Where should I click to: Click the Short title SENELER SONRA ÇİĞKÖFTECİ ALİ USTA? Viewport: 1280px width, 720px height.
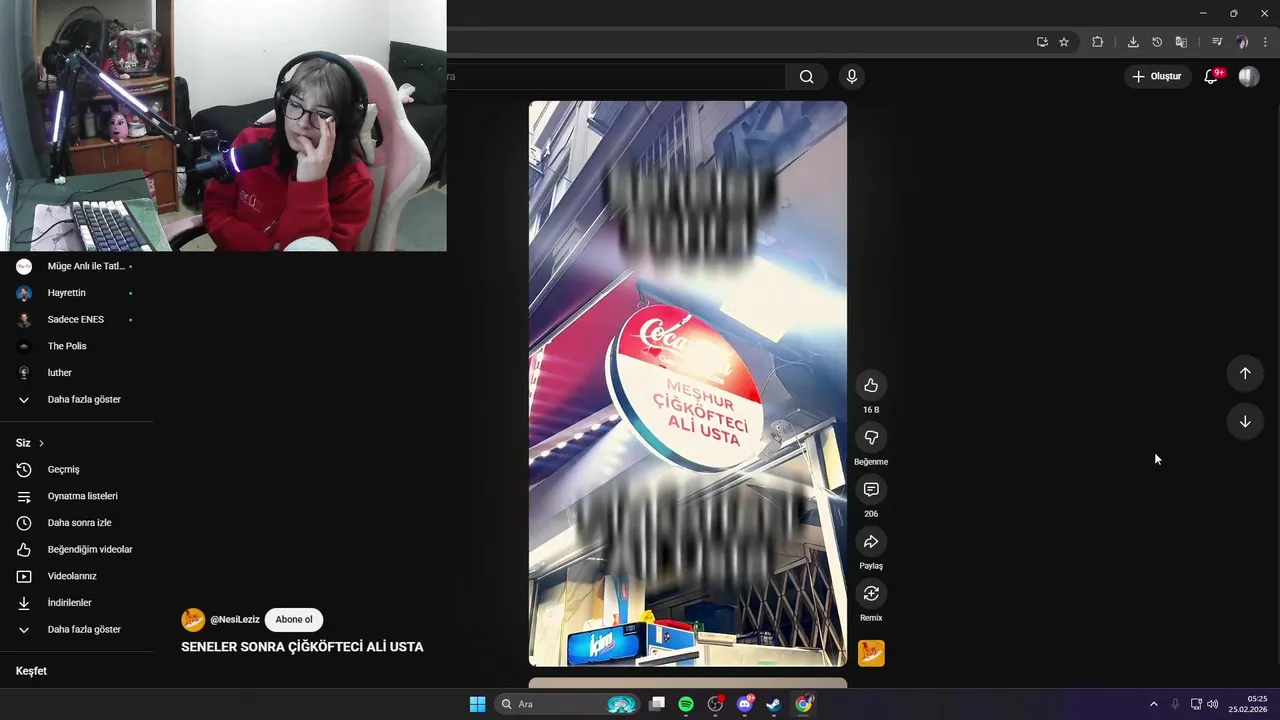[x=302, y=647]
